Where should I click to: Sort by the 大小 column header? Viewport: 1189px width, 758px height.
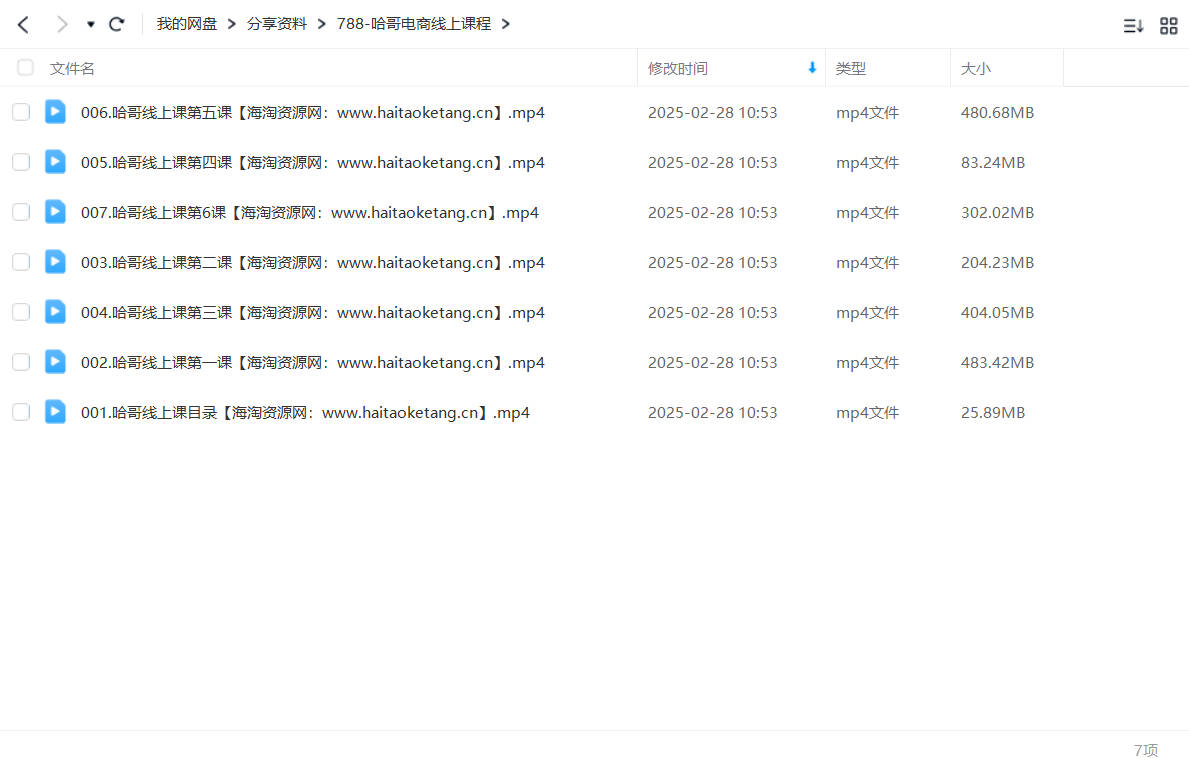[975, 69]
